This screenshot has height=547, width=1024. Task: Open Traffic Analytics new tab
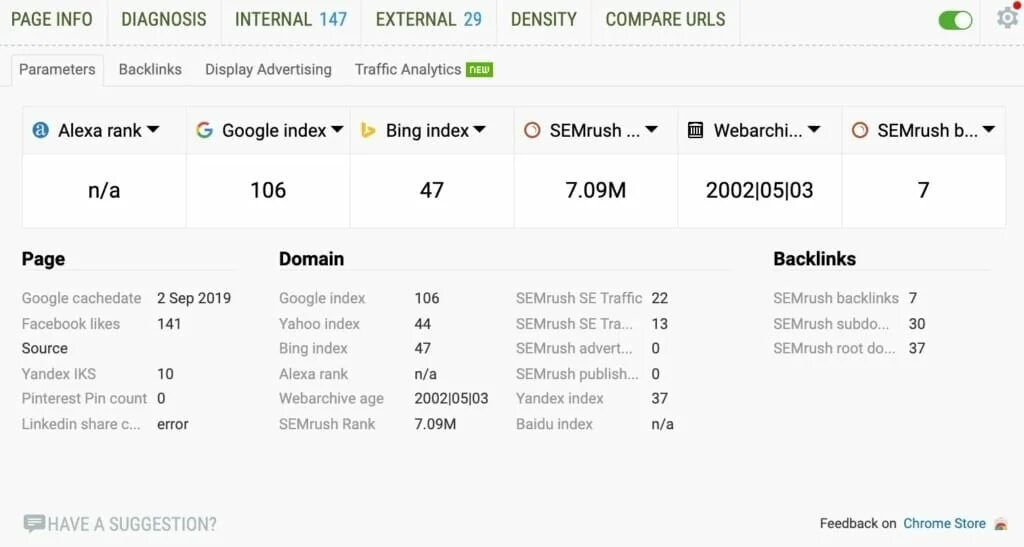click(423, 69)
